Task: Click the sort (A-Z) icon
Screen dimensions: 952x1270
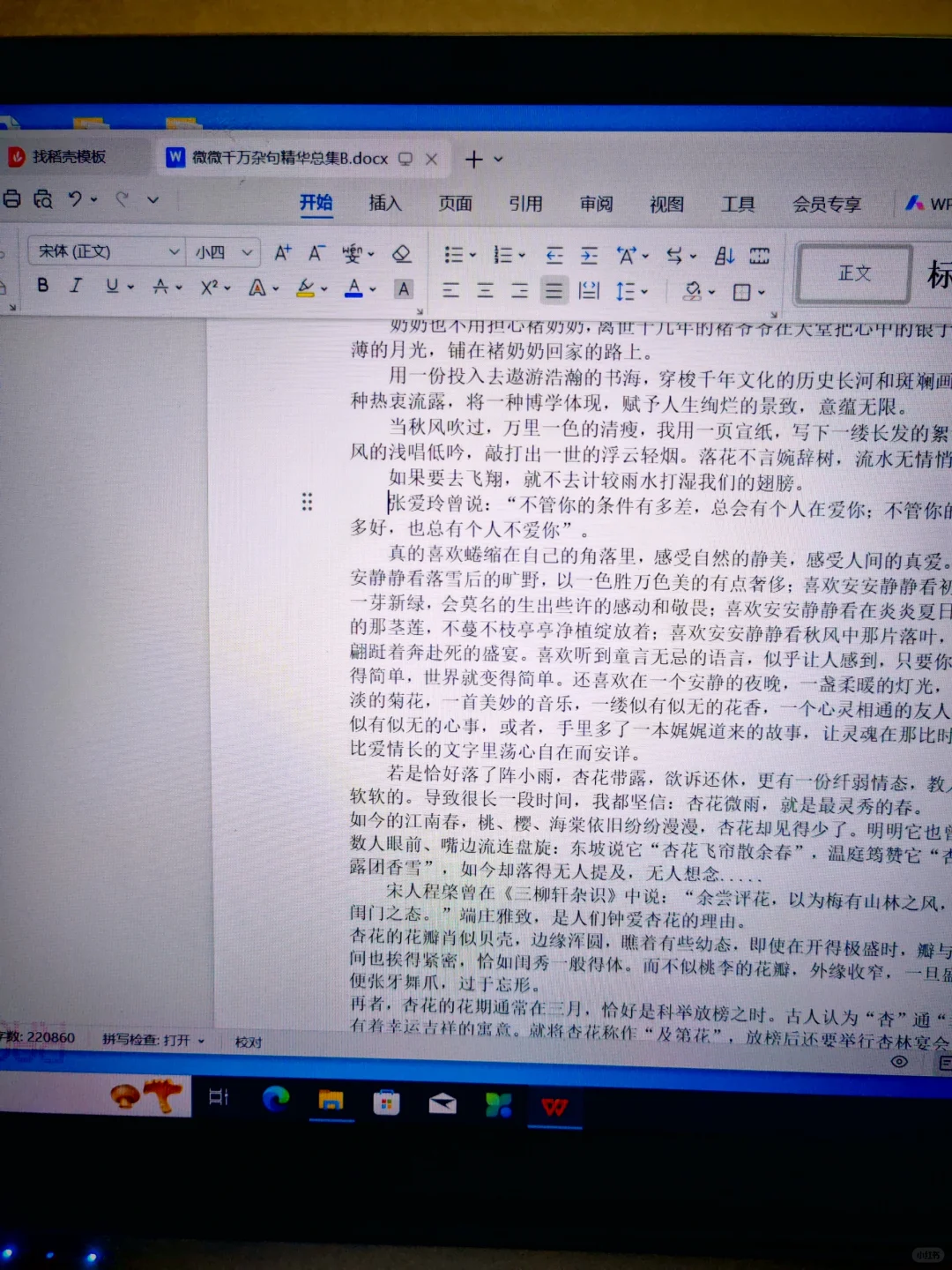Action: click(725, 256)
